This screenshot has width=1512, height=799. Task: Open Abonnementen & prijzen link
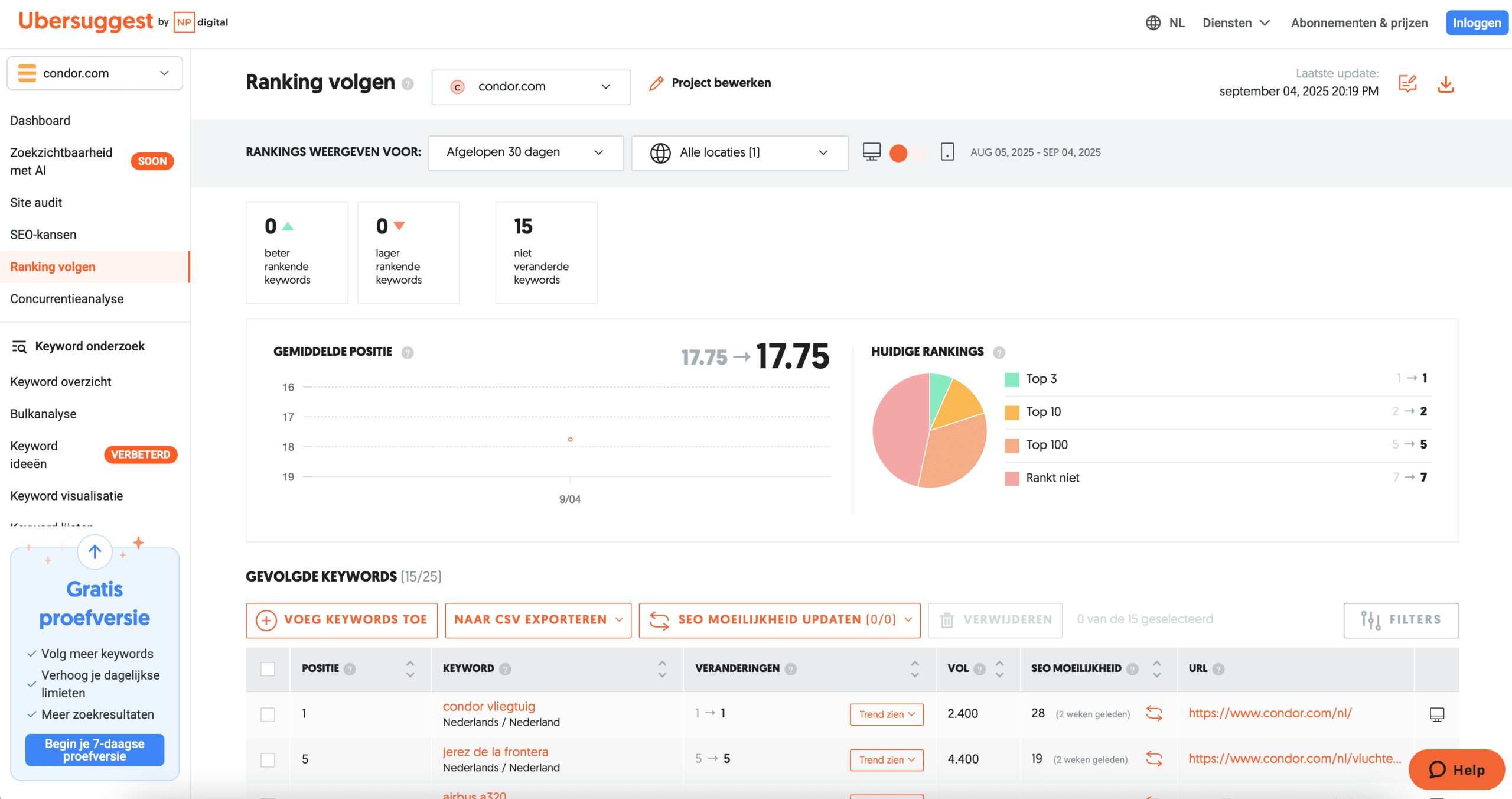click(1359, 23)
